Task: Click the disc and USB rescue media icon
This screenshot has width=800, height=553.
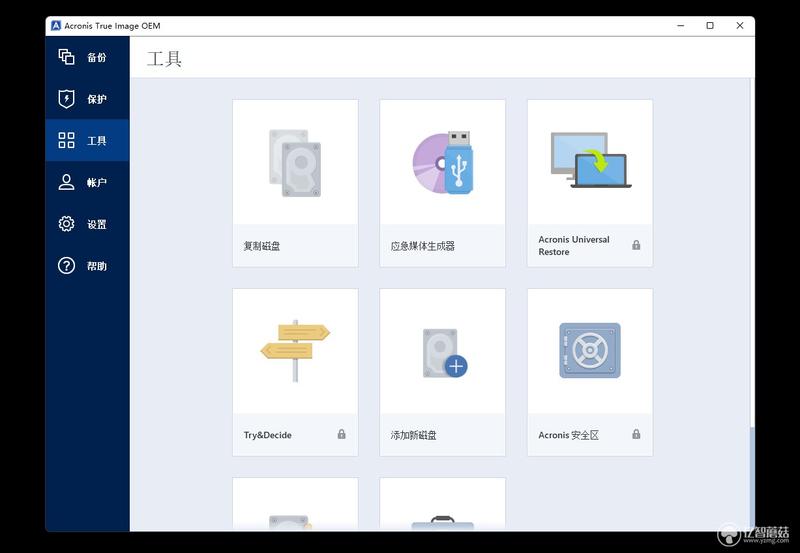Action: 443,163
